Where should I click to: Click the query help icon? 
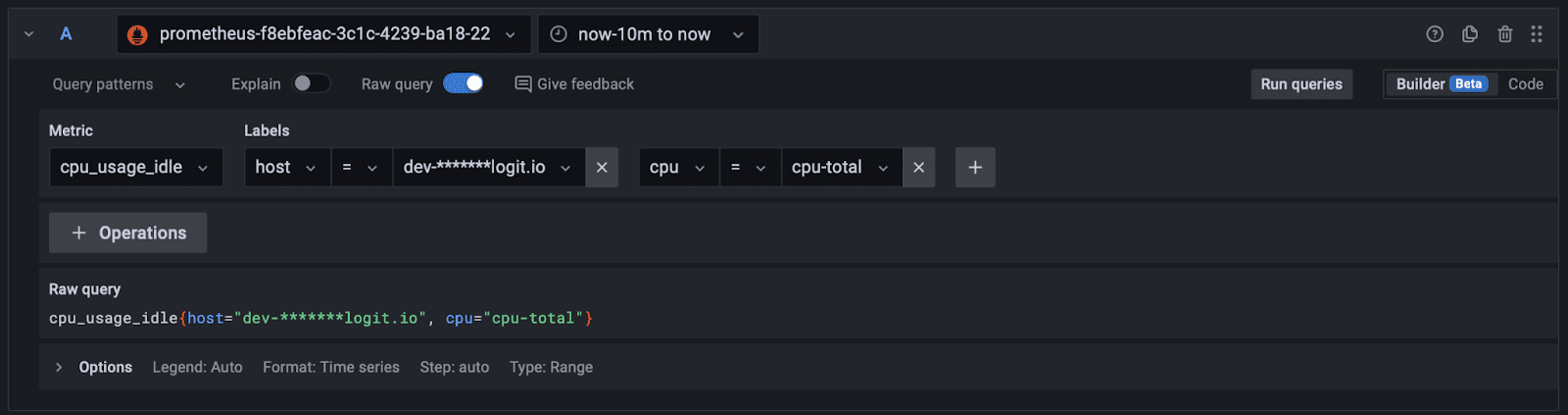point(1435,34)
